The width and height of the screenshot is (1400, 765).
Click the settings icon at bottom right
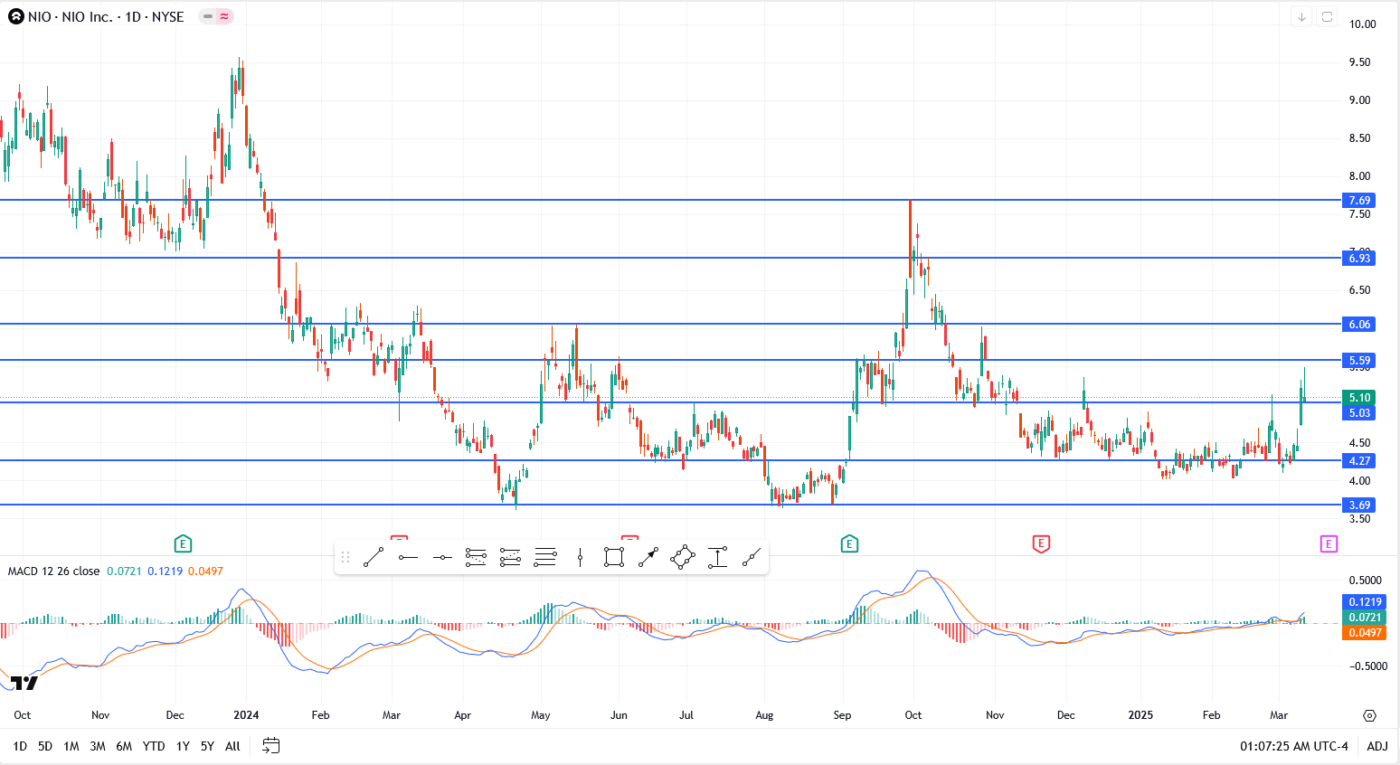point(1369,715)
